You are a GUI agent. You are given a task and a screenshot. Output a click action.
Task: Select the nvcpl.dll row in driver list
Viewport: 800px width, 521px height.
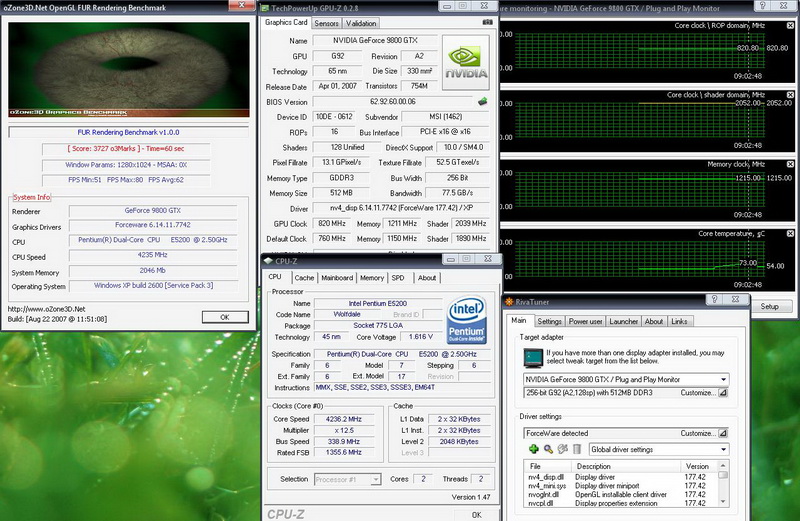click(x=620, y=503)
